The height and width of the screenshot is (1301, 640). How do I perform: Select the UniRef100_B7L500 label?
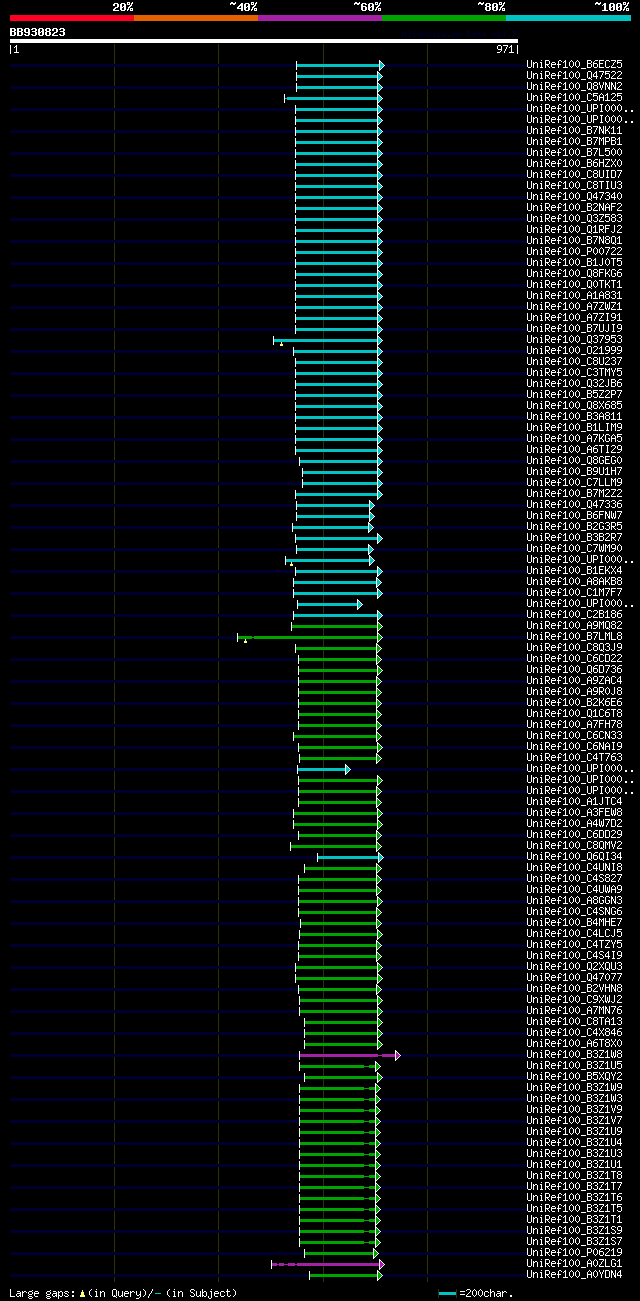pos(574,153)
